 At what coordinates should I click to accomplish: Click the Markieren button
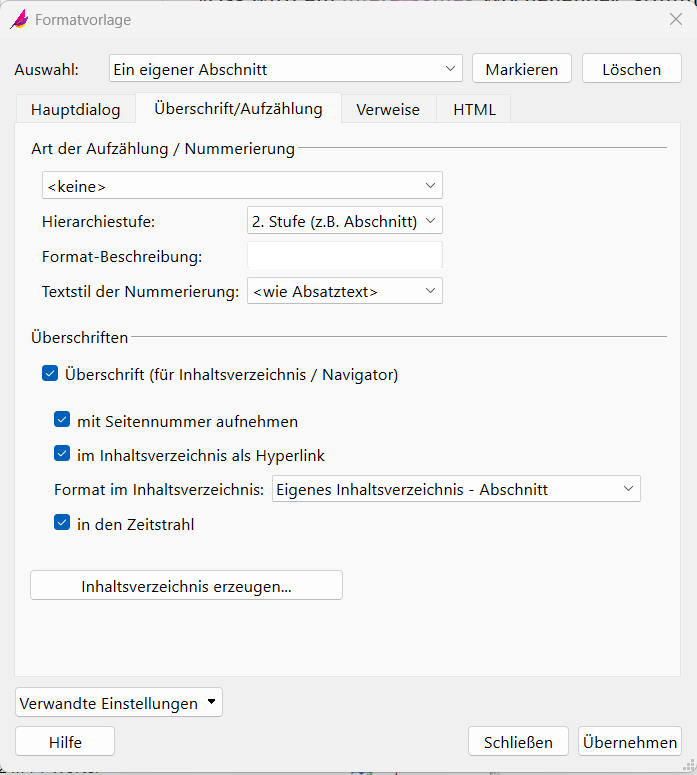(x=521, y=69)
